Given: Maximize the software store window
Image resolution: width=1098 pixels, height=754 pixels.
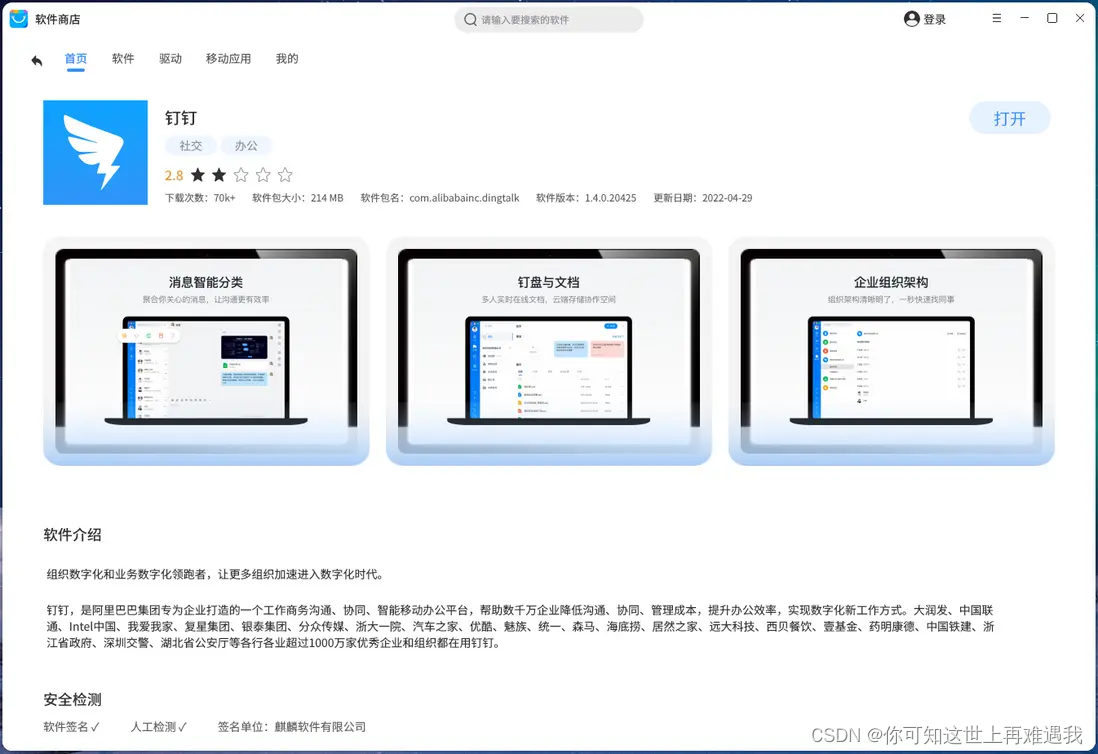Looking at the screenshot, I should tap(1052, 18).
